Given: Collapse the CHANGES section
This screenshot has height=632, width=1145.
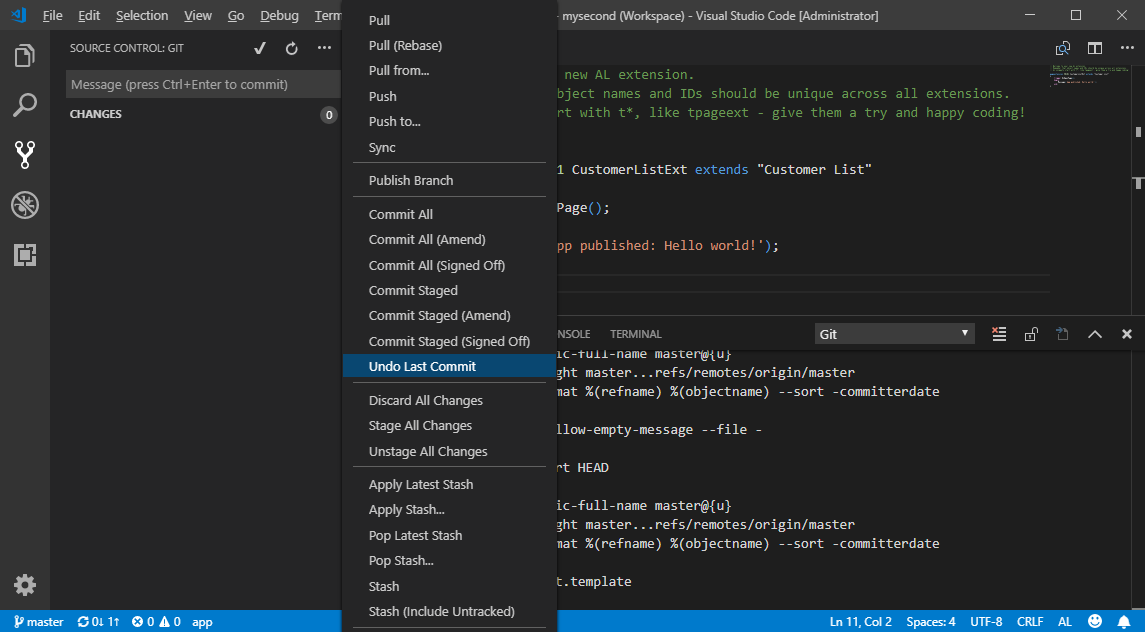Looking at the screenshot, I should tap(96, 115).
